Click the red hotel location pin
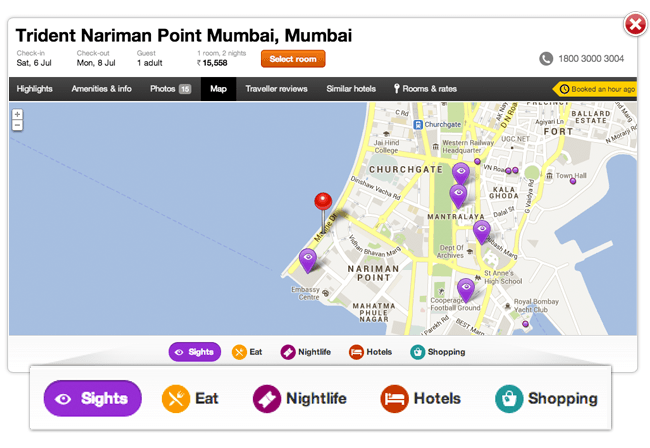The height and width of the screenshot is (448, 650). pyautogui.click(x=323, y=213)
